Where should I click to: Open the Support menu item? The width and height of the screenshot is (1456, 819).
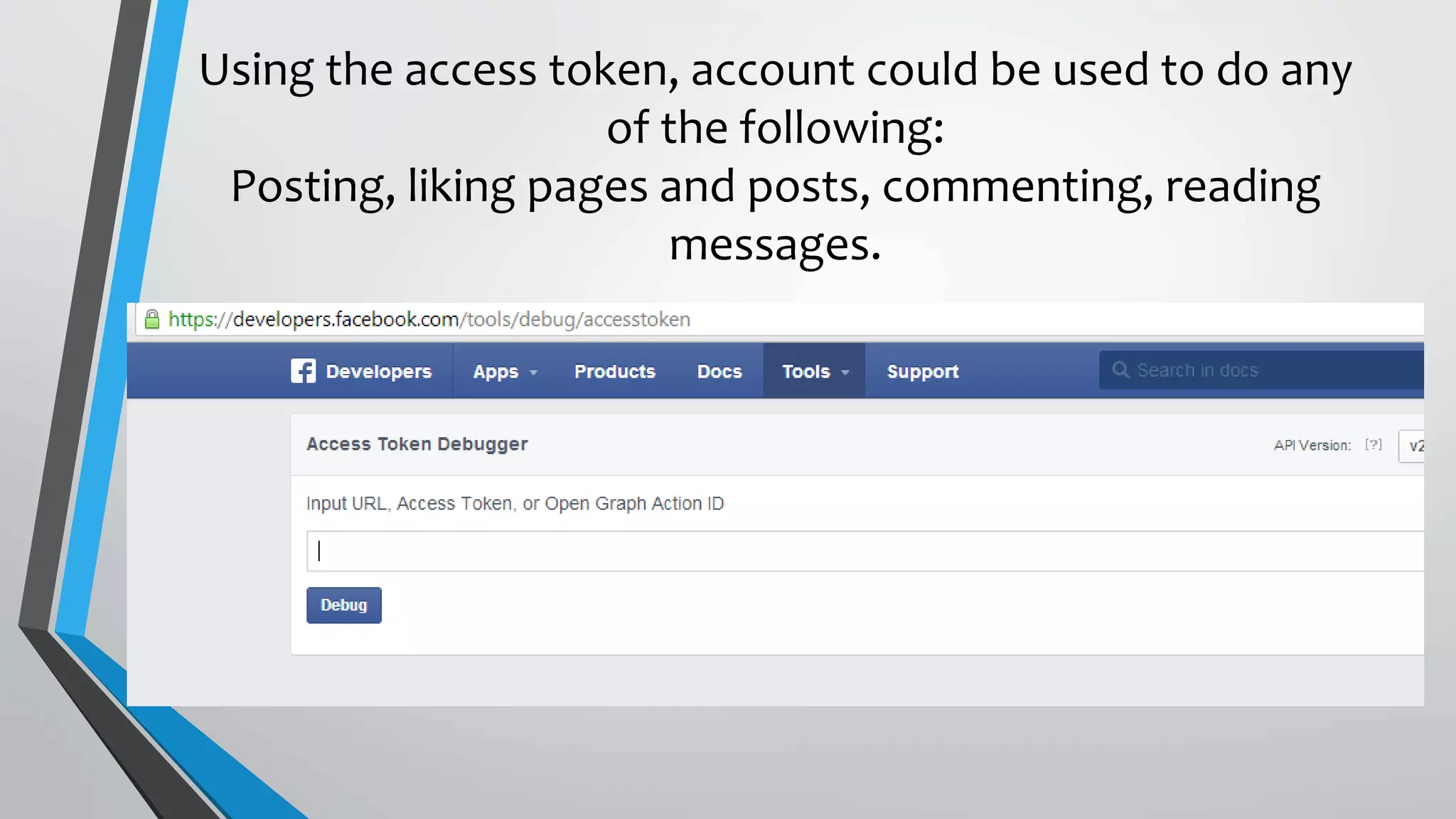[923, 371]
